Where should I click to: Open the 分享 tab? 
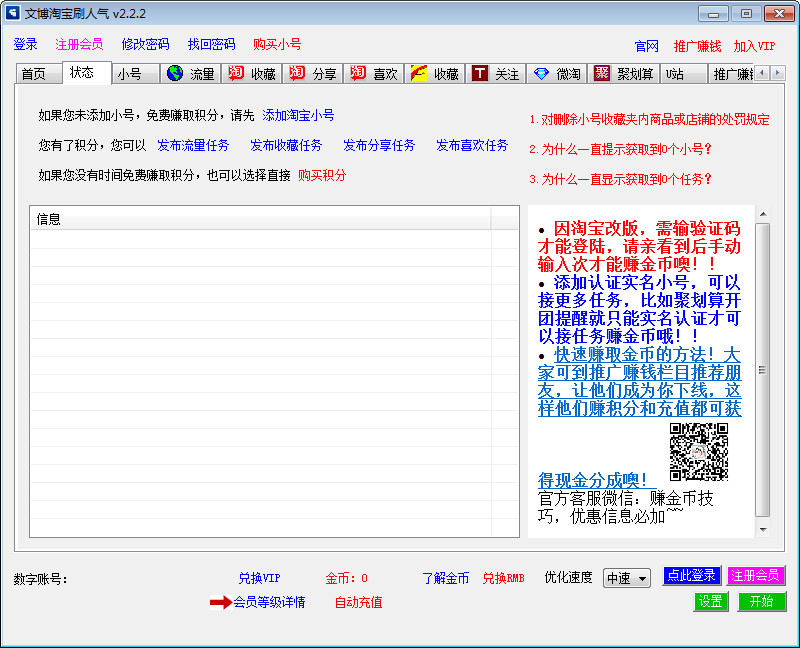(313, 74)
